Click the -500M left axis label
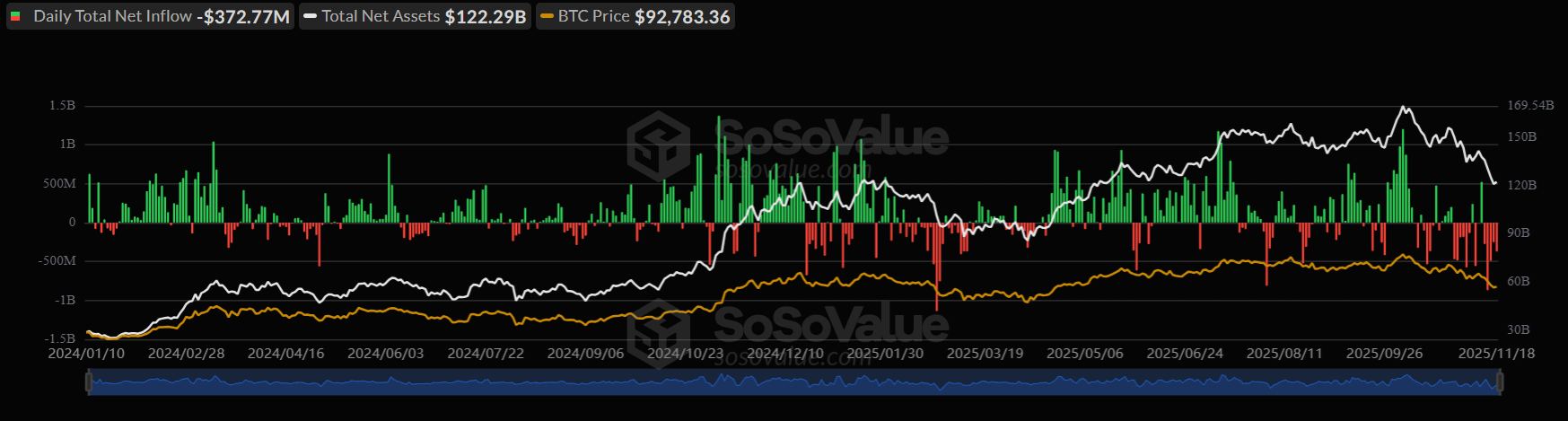 click(x=57, y=261)
